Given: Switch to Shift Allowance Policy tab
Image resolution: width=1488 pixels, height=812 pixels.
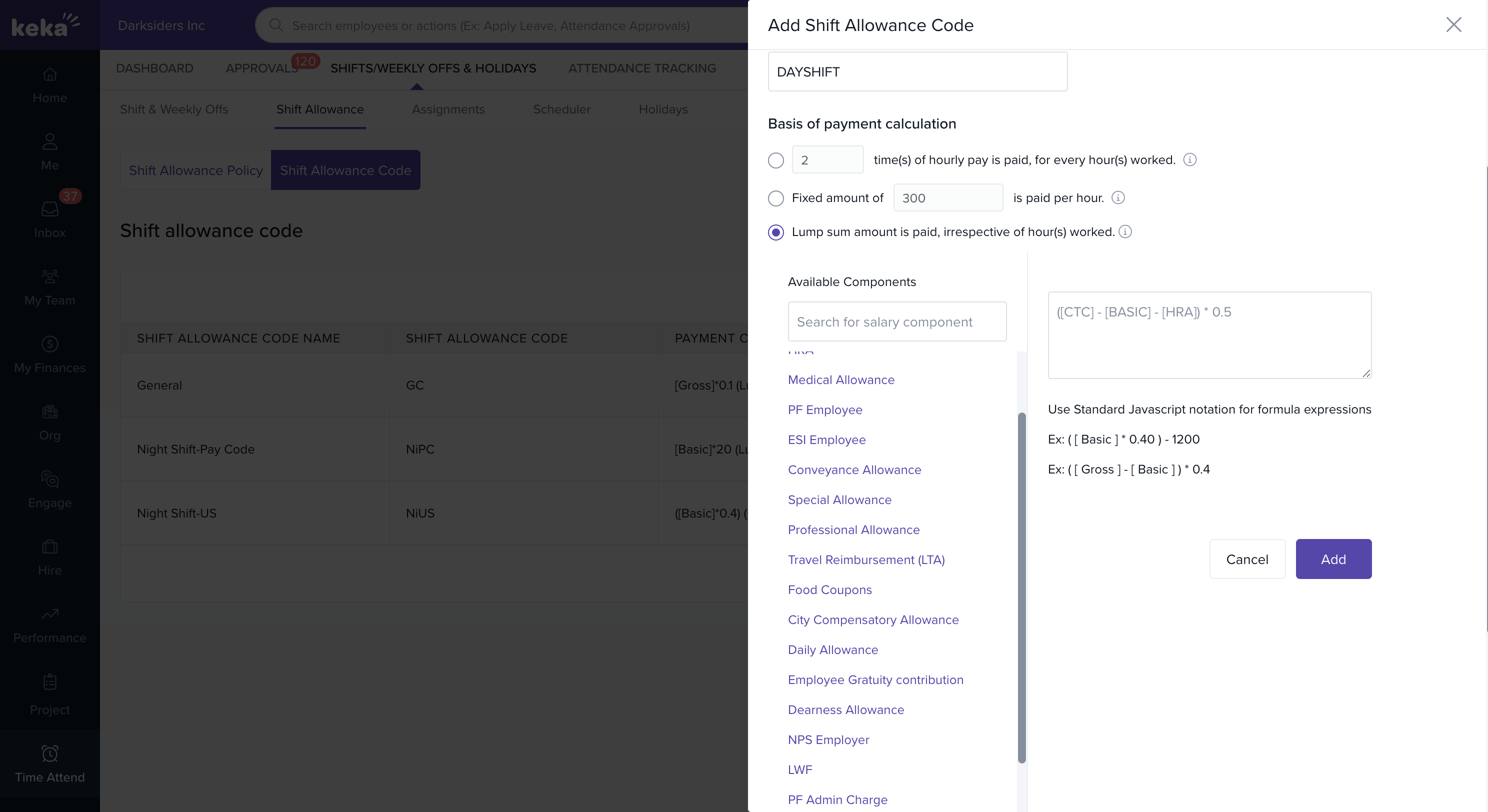Looking at the screenshot, I should pos(196,170).
